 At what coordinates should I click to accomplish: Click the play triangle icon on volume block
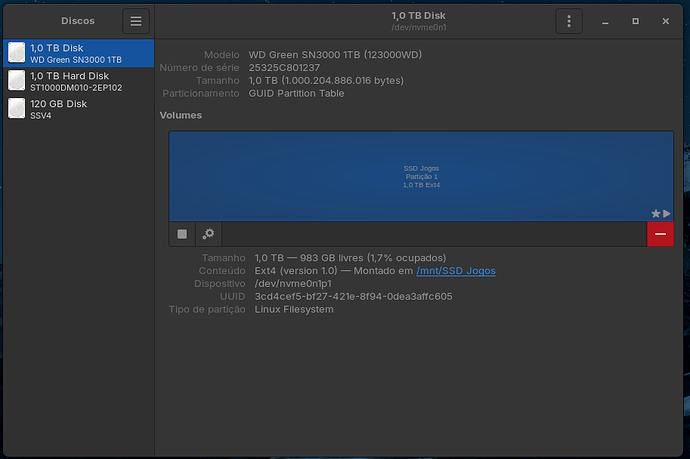point(667,213)
